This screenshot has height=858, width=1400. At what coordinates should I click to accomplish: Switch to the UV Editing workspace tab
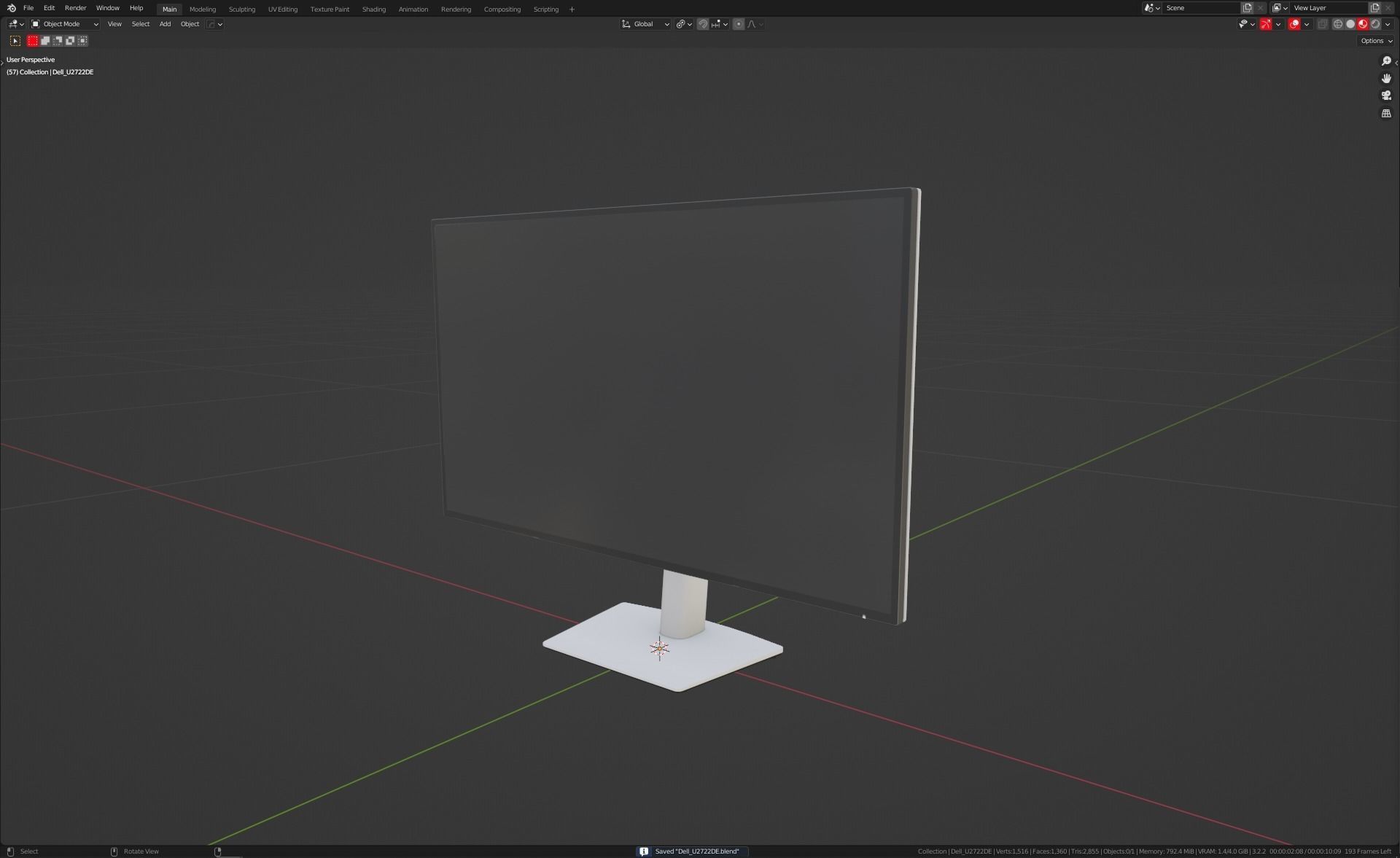click(283, 9)
